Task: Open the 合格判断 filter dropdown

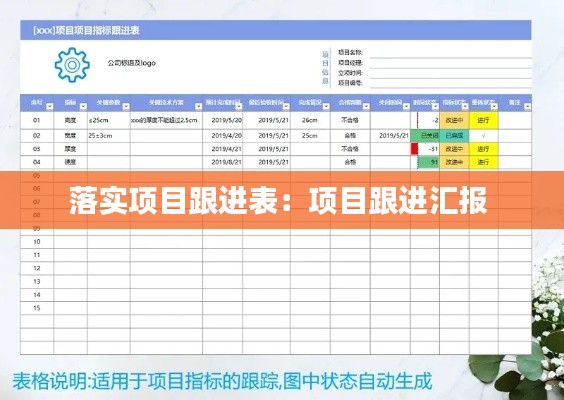Action: [366, 106]
